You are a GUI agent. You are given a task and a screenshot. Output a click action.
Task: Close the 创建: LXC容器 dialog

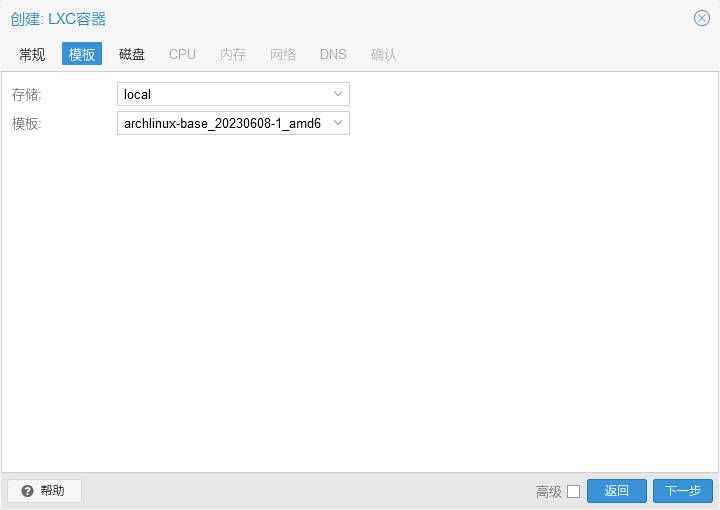click(x=701, y=18)
